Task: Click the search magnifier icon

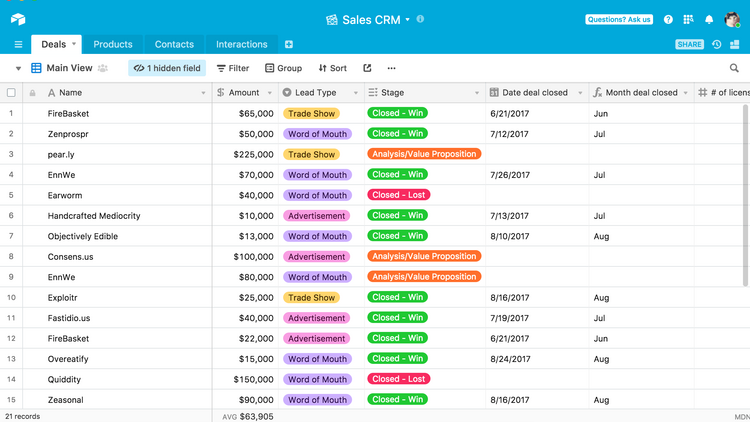Action: [734, 68]
